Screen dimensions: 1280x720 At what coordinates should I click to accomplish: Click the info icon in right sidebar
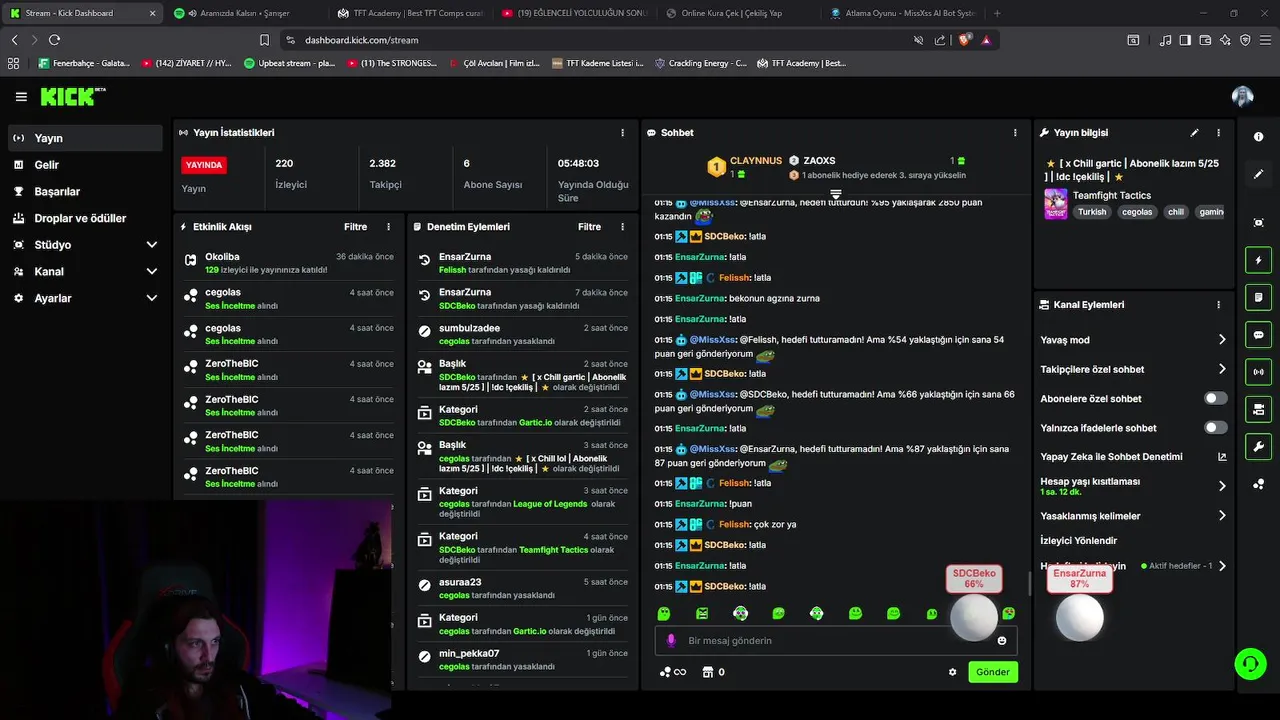[x=1258, y=137]
